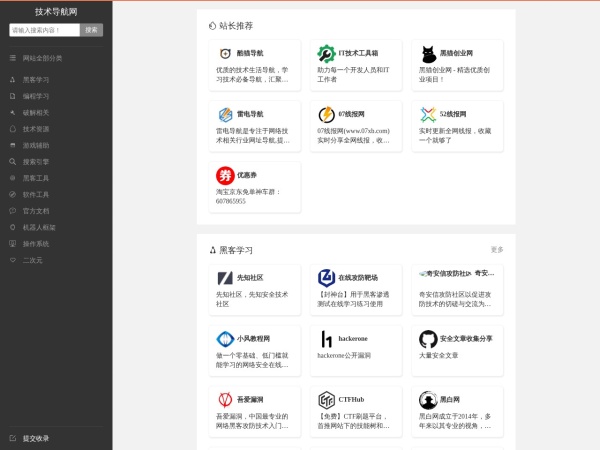Image resolution: width=600 pixels, height=450 pixels.
Task: Click the 技术资源 sidebar icon
Action: 13,129
